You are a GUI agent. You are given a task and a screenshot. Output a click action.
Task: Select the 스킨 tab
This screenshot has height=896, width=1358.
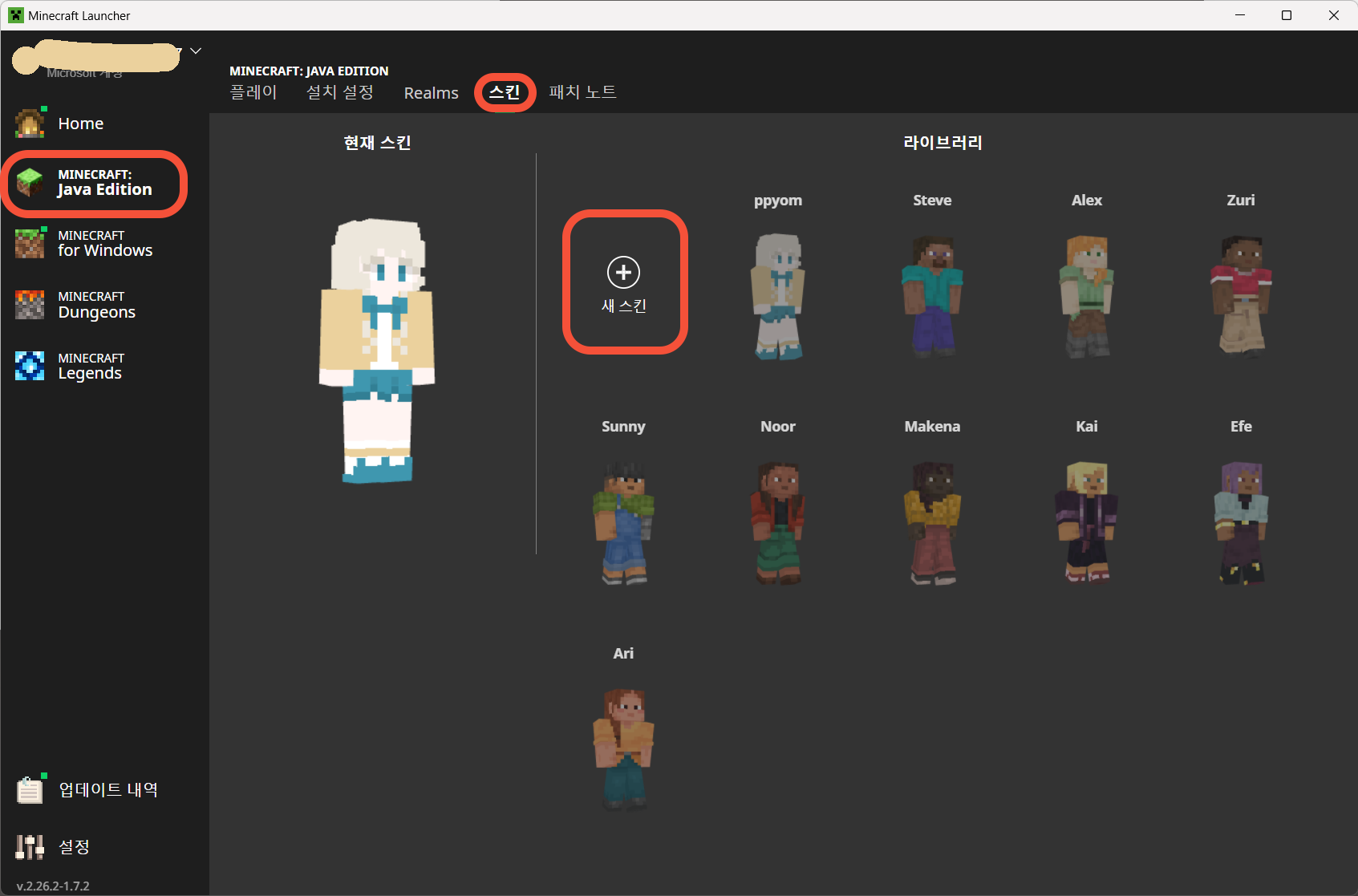(x=505, y=92)
